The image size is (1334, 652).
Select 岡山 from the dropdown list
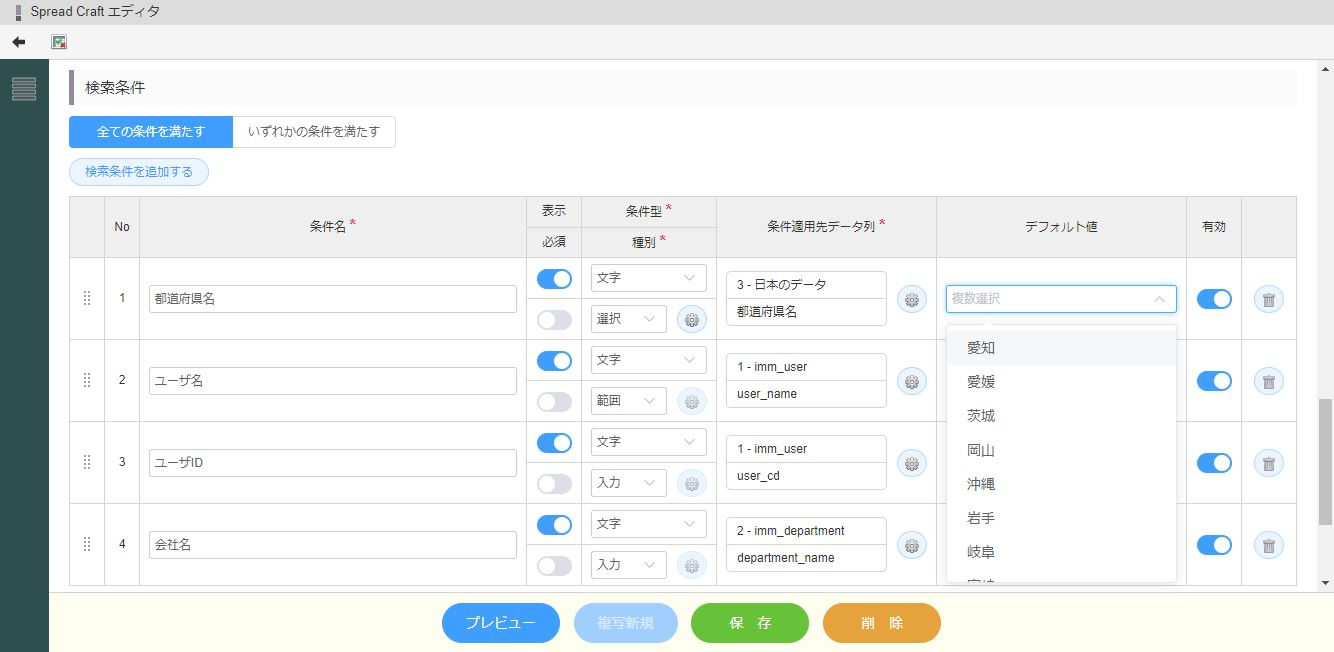click(981, 450)
